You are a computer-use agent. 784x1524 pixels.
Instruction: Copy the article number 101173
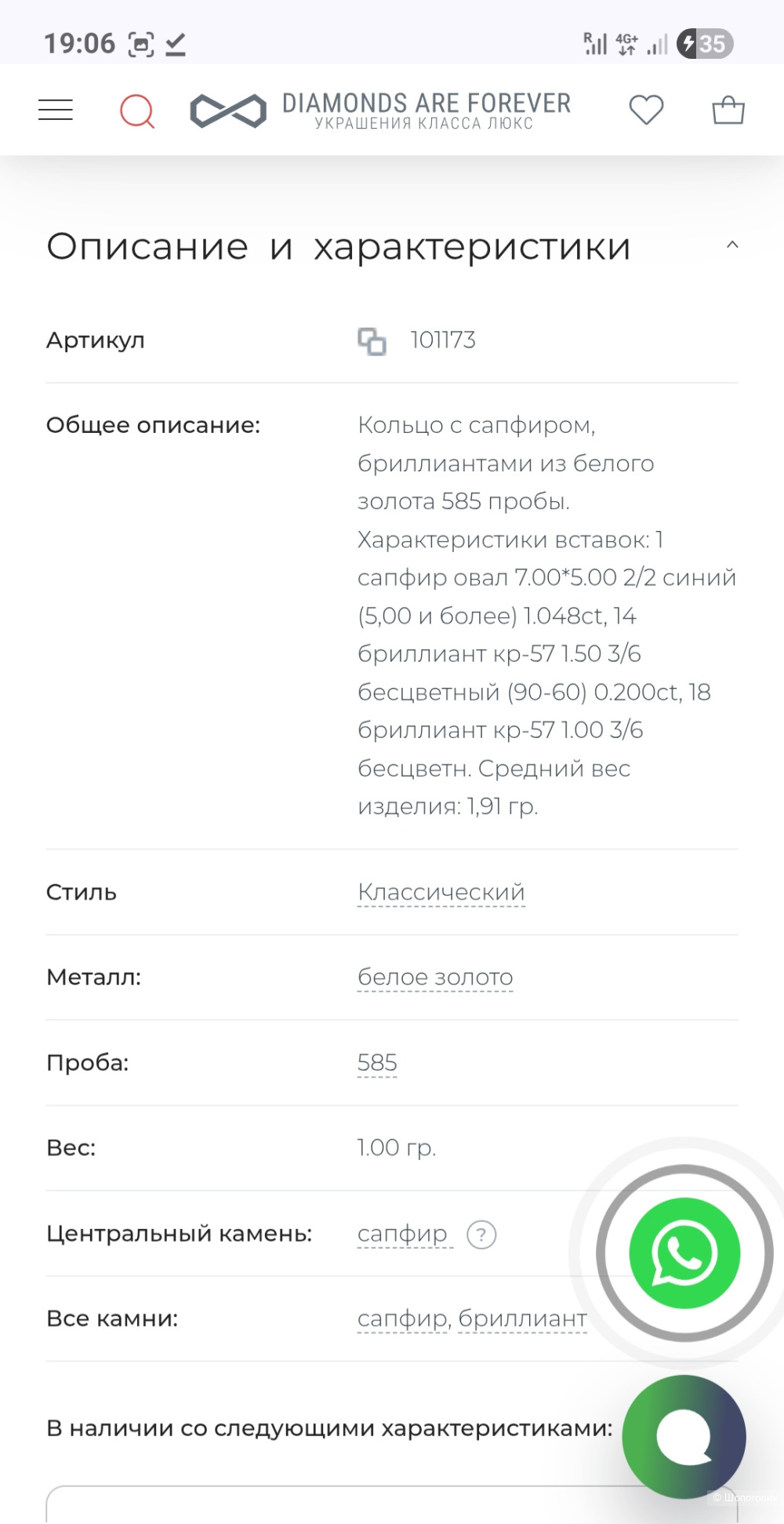point(372,340)
